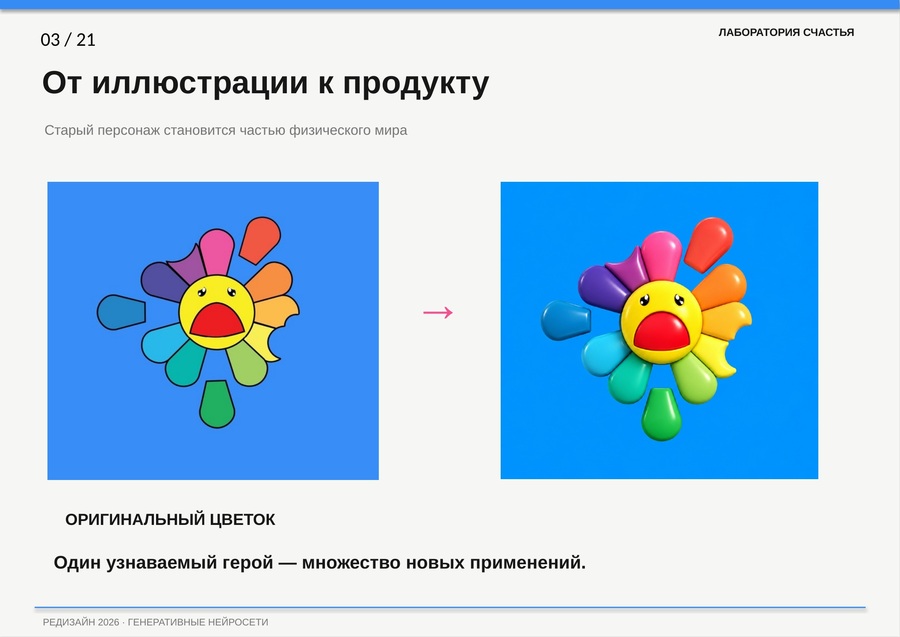900x637 pixels.
Task: Click the slide title 'От иллюстрации к продукту'
Action: (x=265, y=83)
